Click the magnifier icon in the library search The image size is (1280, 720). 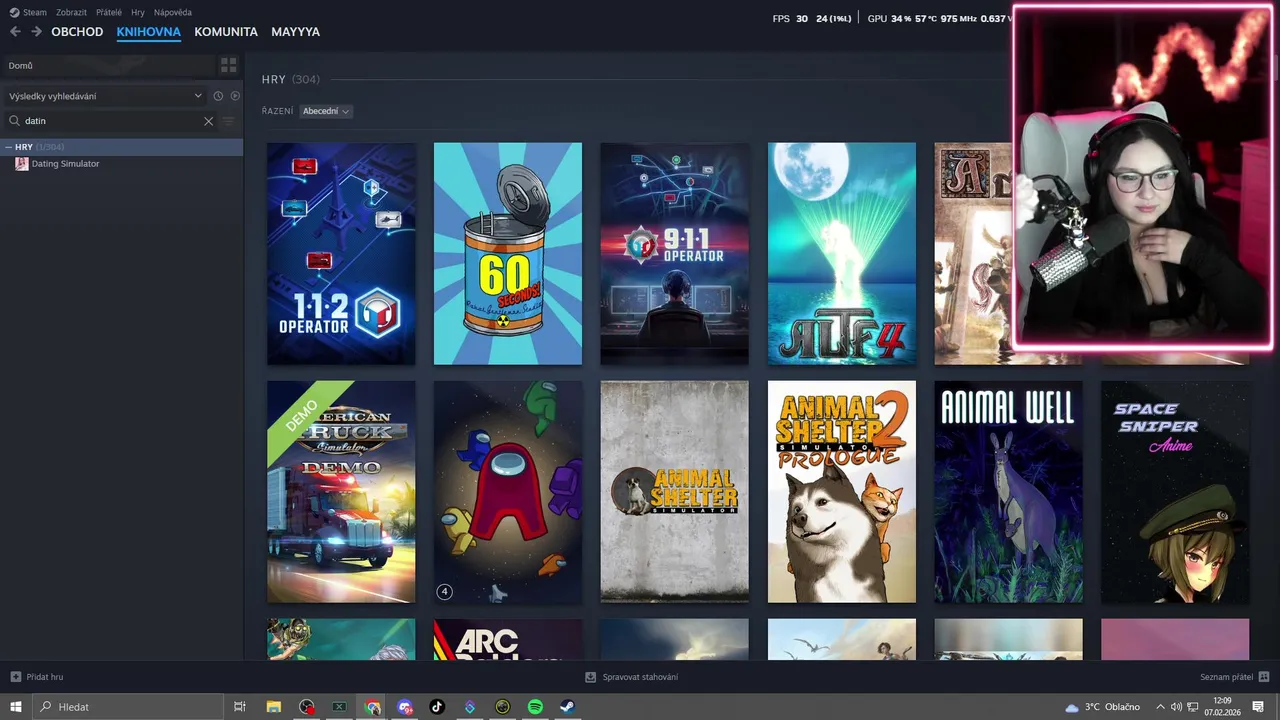tap(14, 121)
